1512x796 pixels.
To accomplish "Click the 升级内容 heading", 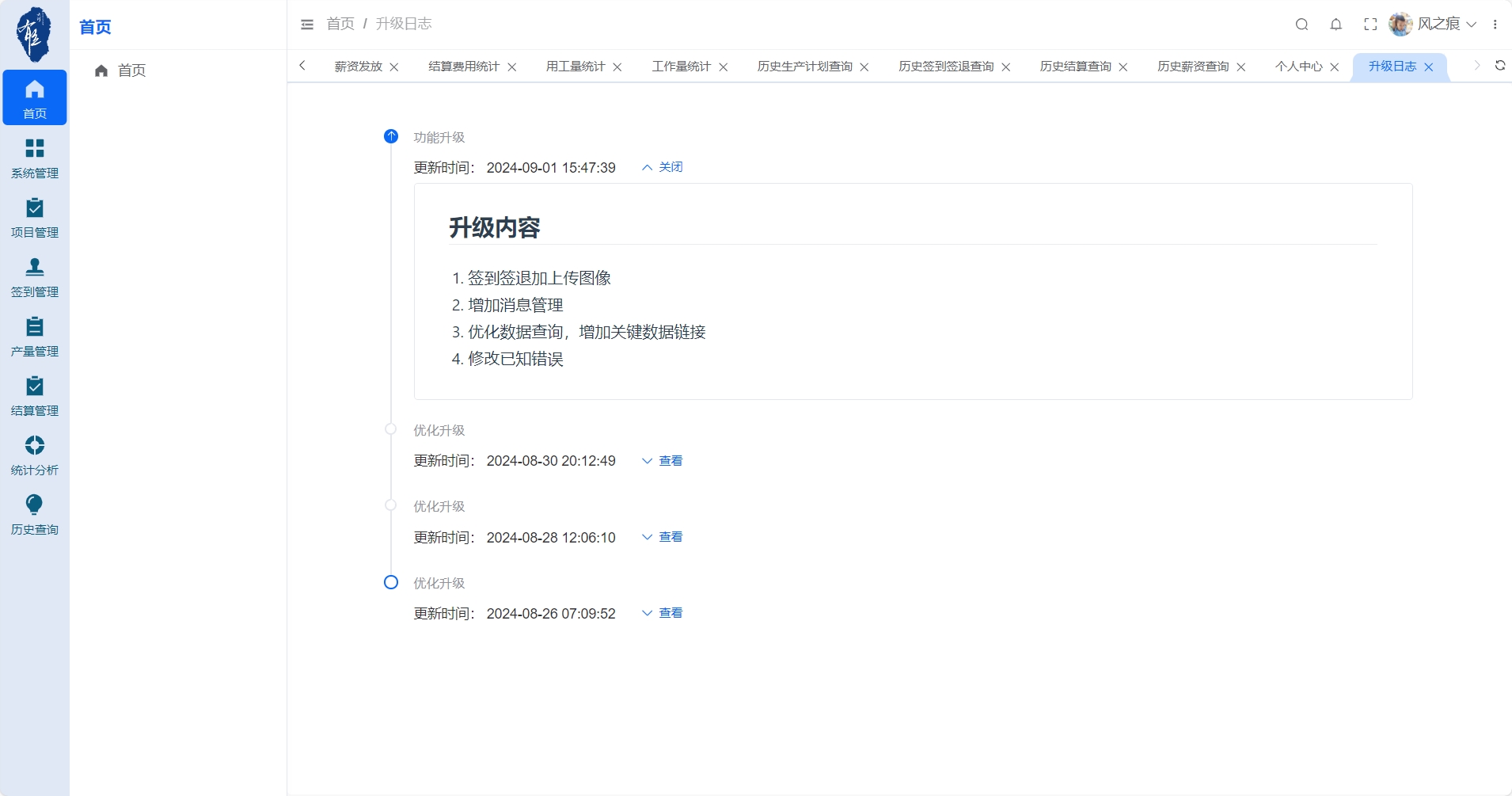I will [495, 228].
